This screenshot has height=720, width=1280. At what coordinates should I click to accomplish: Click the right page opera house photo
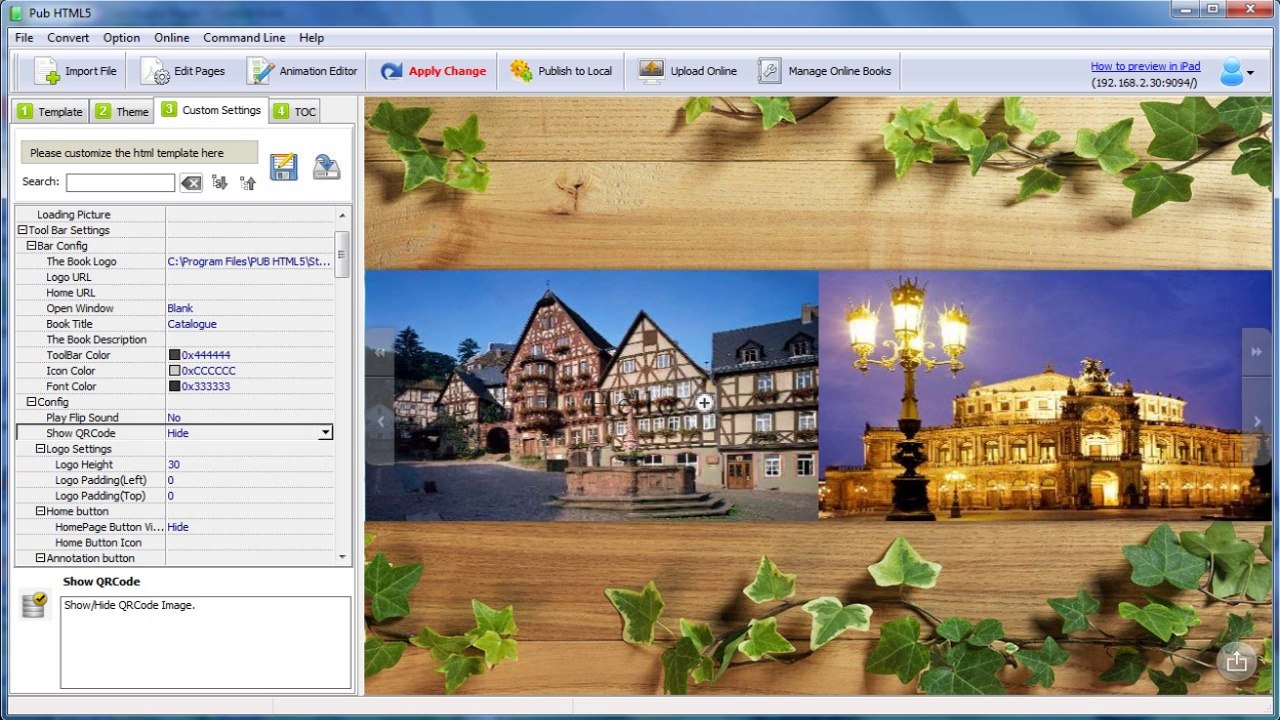[x=1044, y=395]
